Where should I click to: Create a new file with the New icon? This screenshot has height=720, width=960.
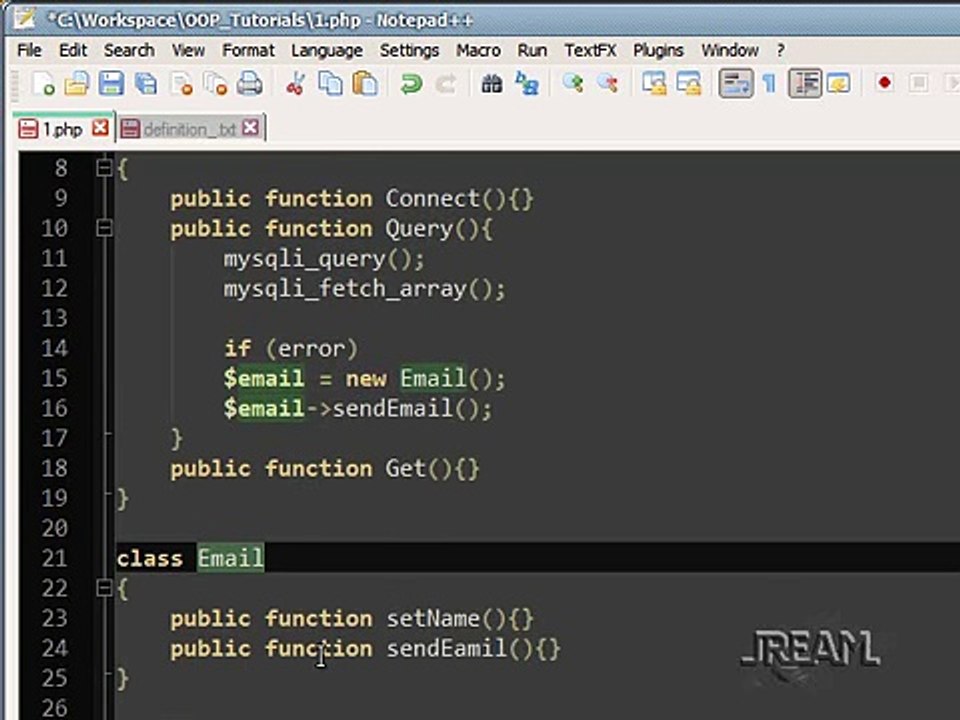coord(43,83)
